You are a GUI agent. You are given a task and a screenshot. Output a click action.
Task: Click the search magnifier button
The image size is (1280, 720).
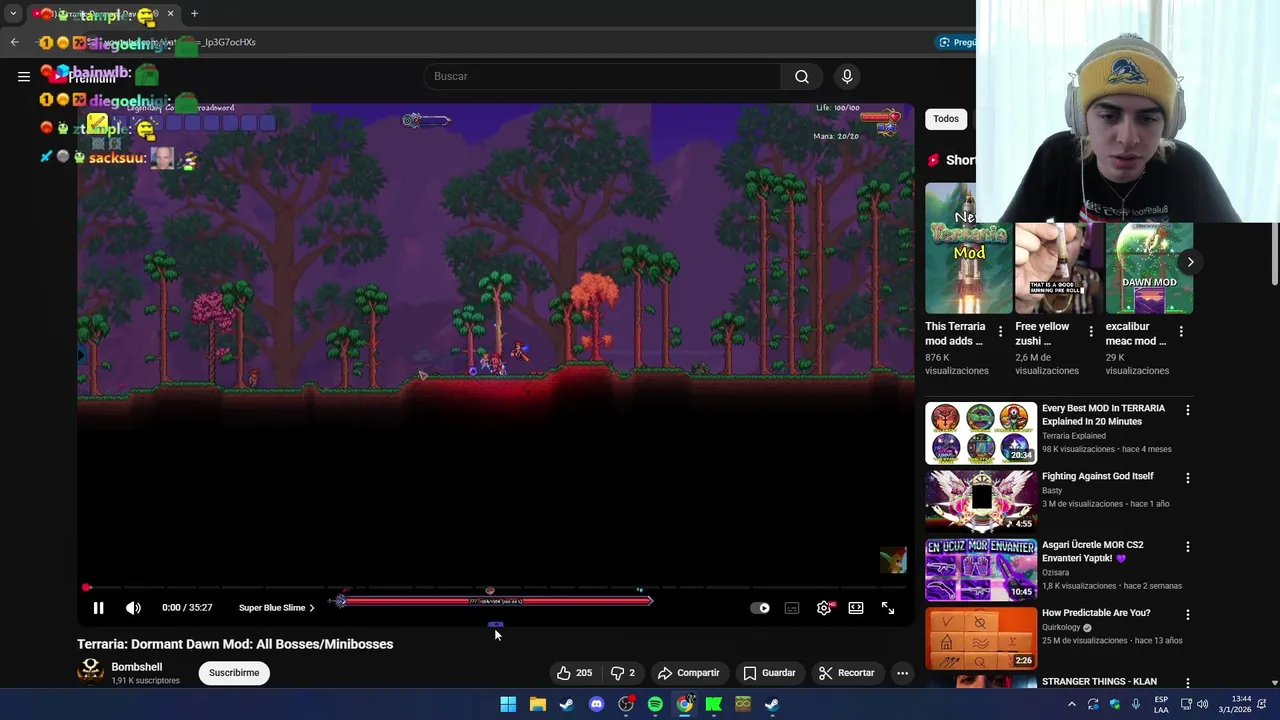[802, 76]
